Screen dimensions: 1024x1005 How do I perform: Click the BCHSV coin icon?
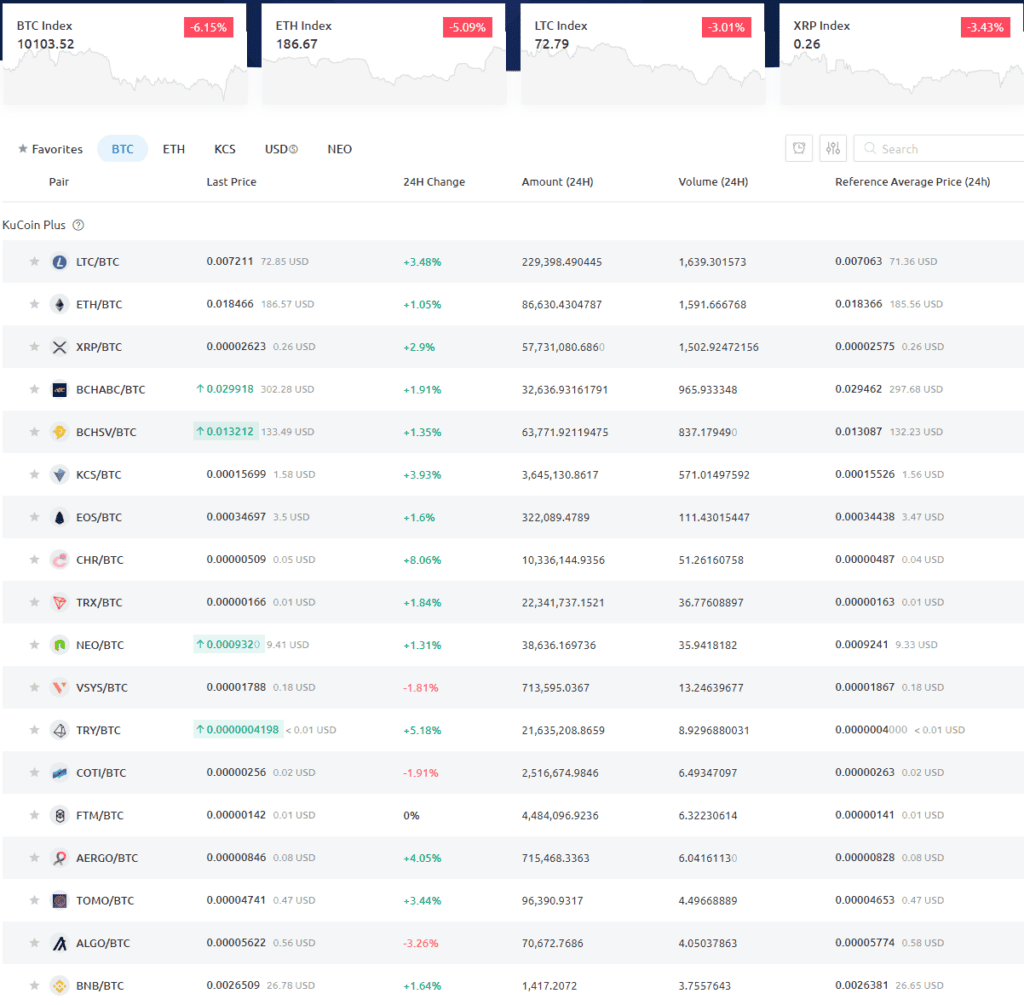coord(59,432)
